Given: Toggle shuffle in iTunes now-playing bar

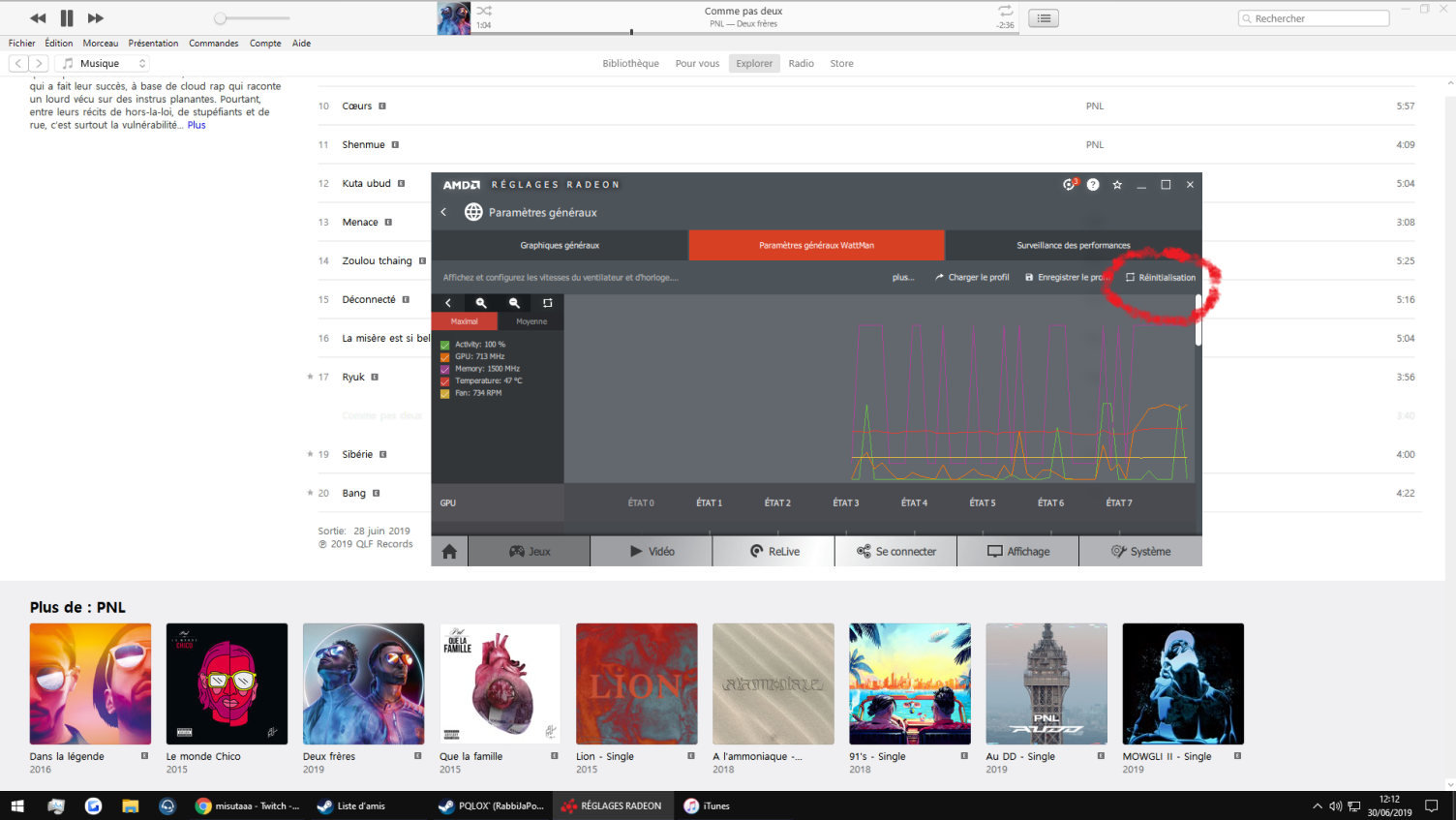Looking at the screenshot, I should pos(484,12).
